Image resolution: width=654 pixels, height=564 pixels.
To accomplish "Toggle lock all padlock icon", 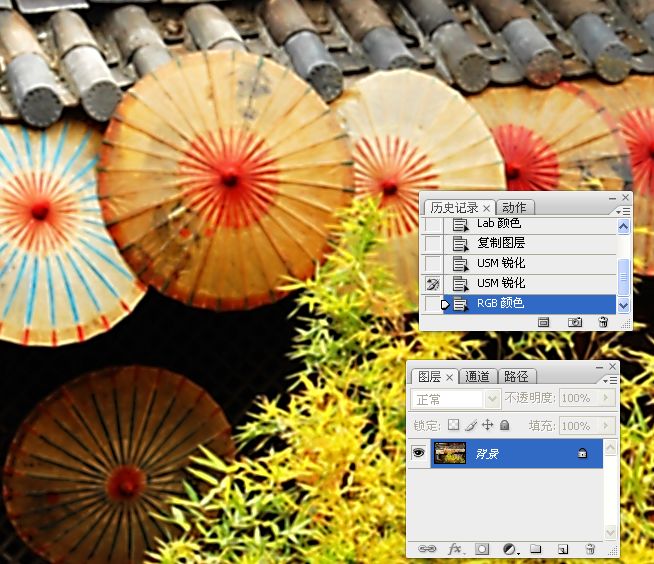I will (505, 425).
